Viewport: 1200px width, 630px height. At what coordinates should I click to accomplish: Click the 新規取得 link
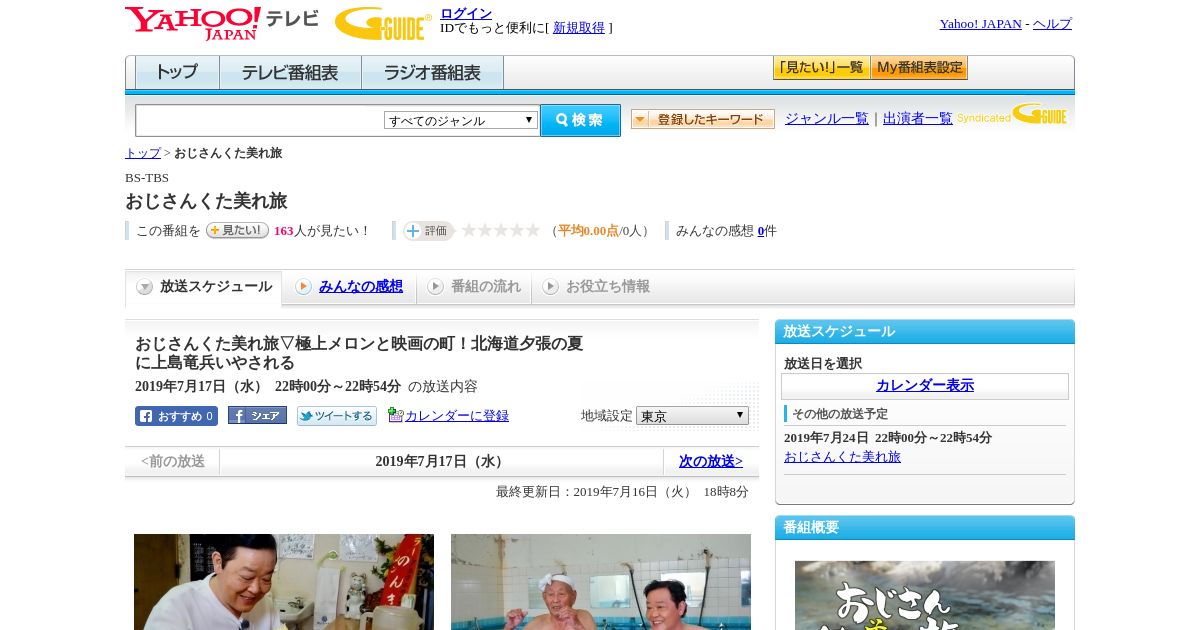[x=579, y=28]
